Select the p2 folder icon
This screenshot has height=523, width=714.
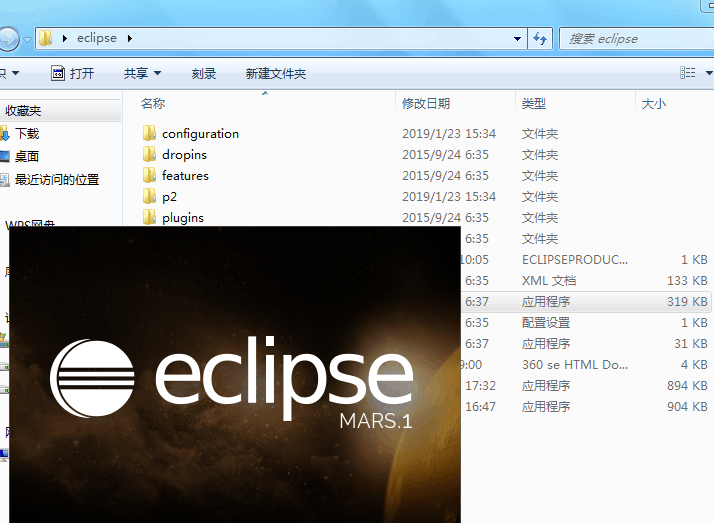149,196
